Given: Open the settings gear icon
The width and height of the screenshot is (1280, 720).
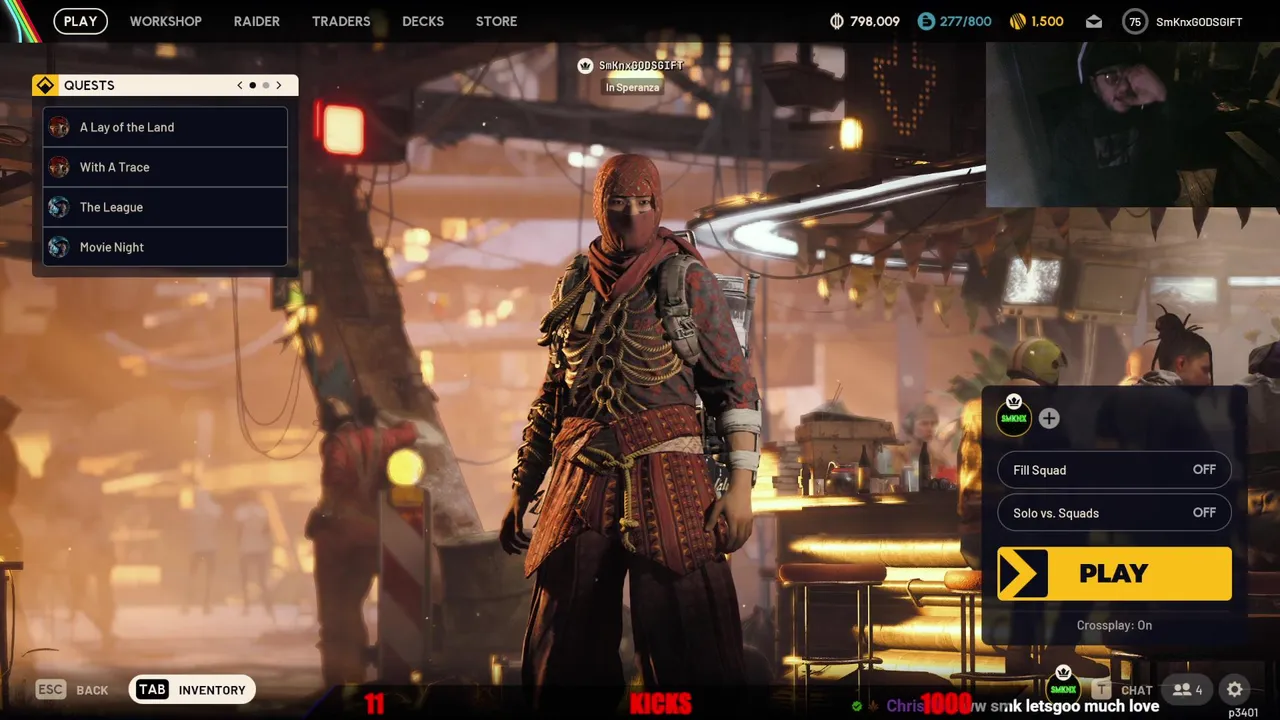Looking at the screenshot, I should (x=1235, y=689).
